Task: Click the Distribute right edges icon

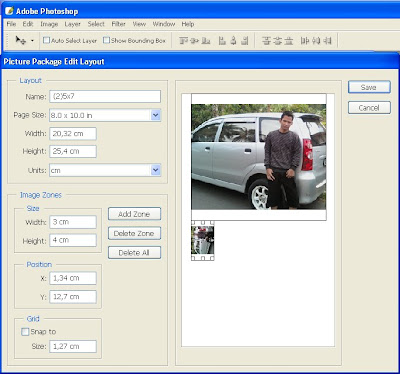Action: pos(327,41)
